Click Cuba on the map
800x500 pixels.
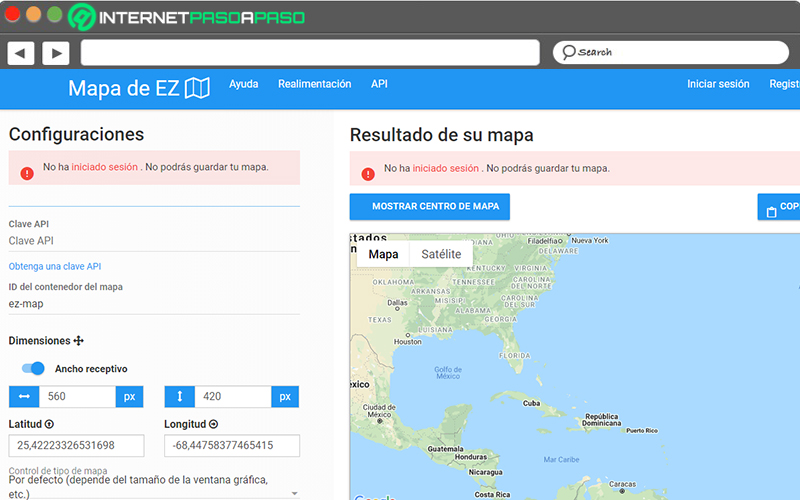[531, 403]
